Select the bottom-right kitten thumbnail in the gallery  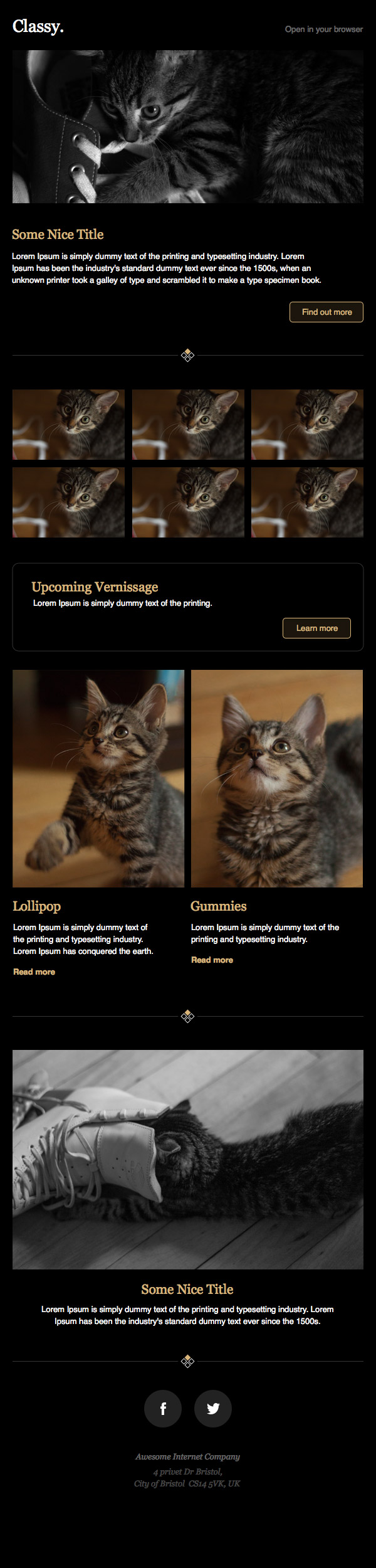pos(307,502)
